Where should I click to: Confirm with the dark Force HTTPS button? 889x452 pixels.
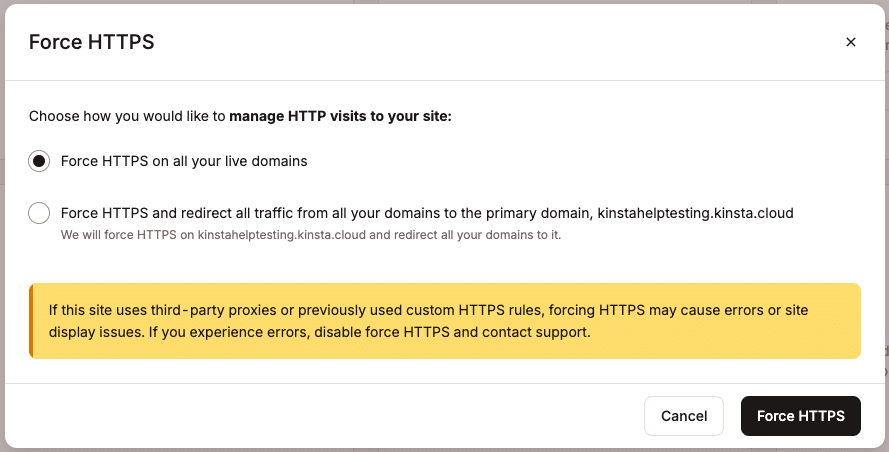800,416
